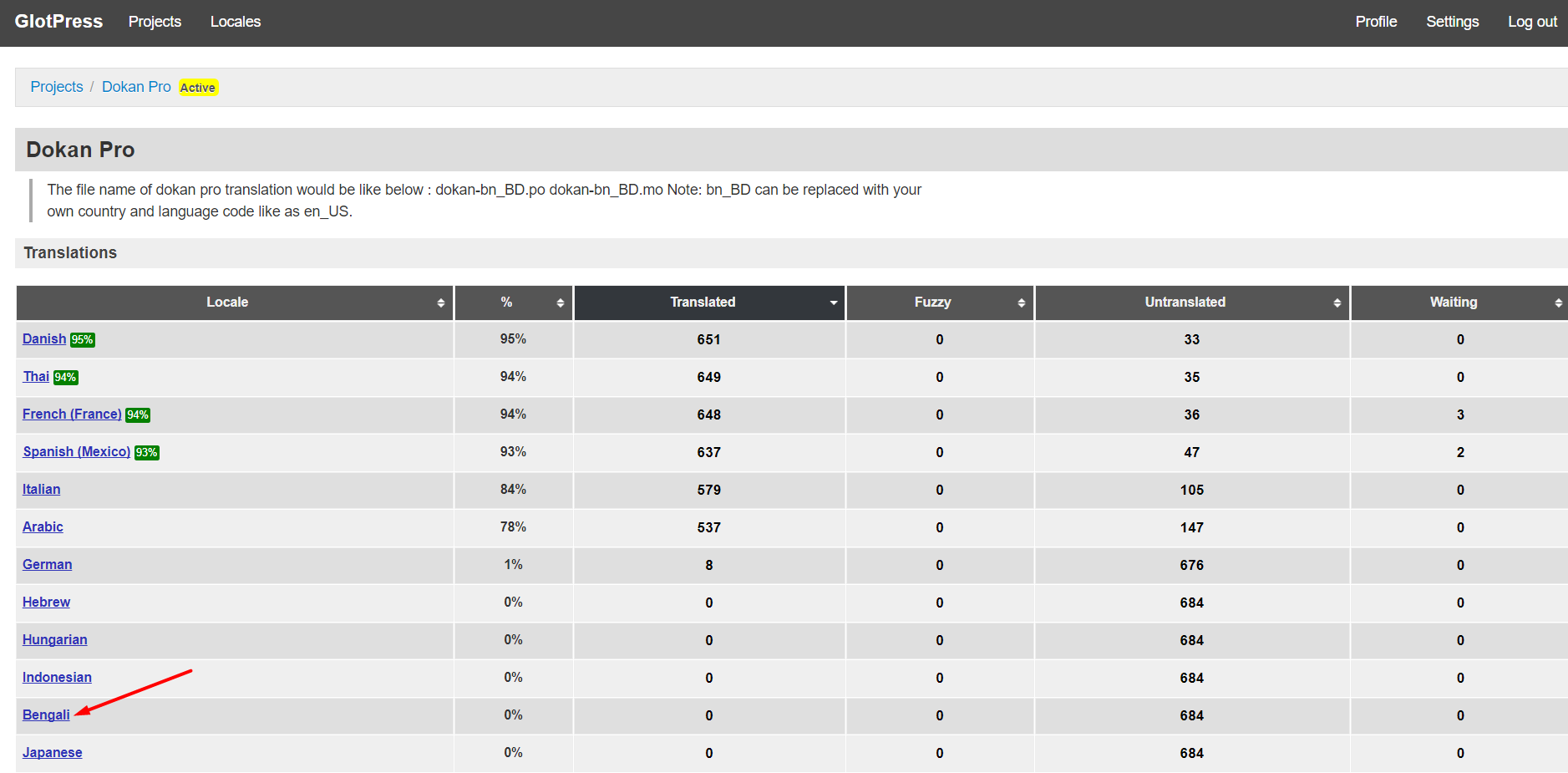Click the 93% badge beside Spanish (Mexico)
The image size is (1568, 773).
(x=147, y=453)
